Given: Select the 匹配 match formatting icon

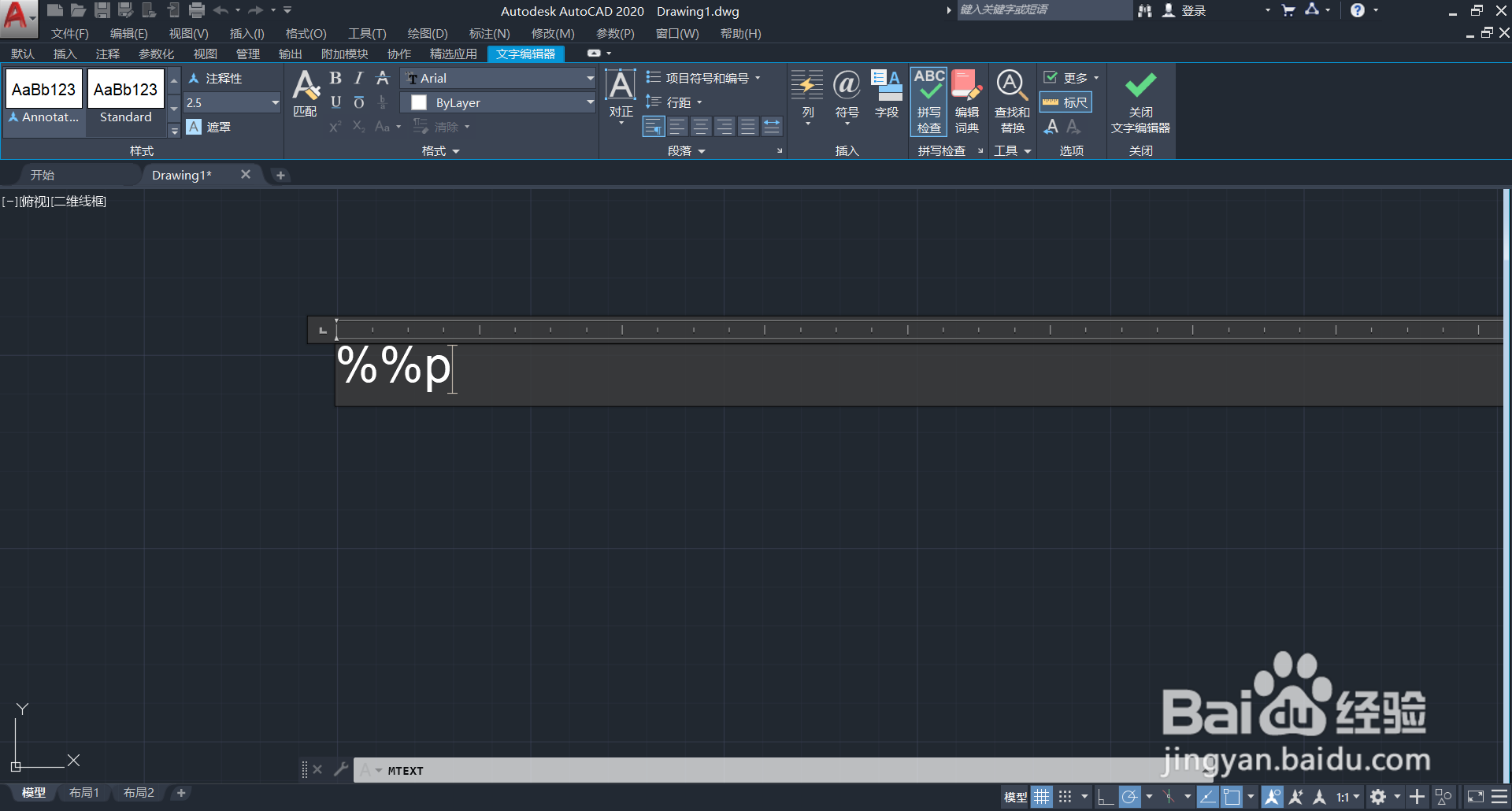Looking at the screenshot, I should tap(306, 91).
